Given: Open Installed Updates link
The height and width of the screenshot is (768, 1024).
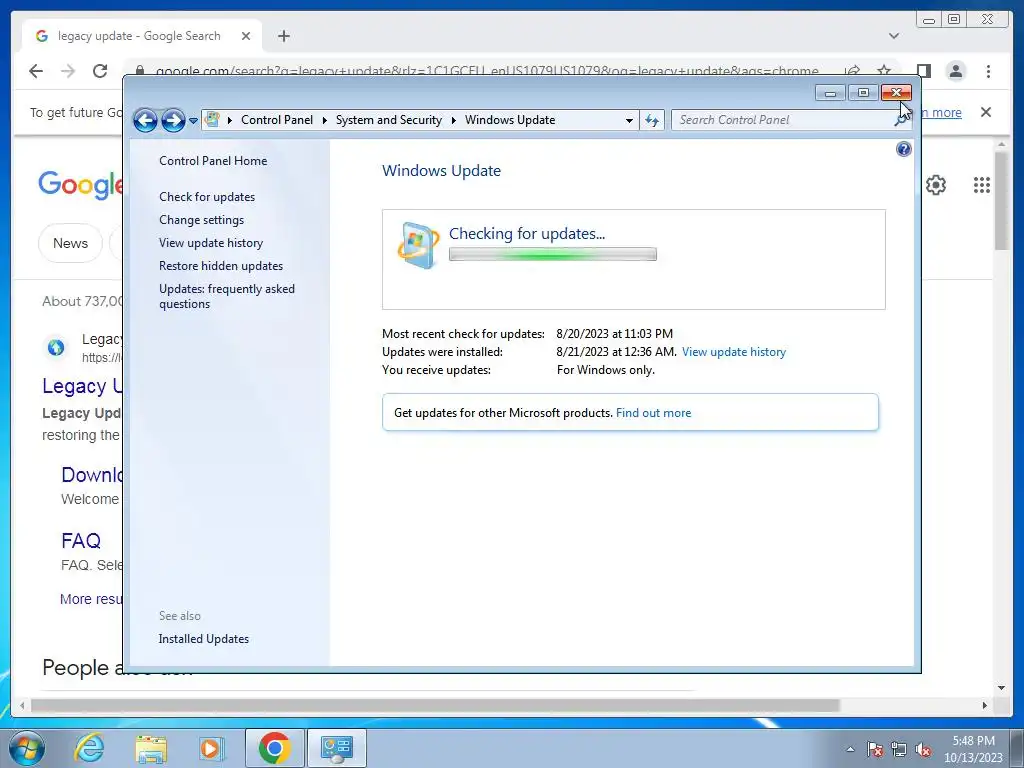Looking at the screenshot, I should click(204, 639).
